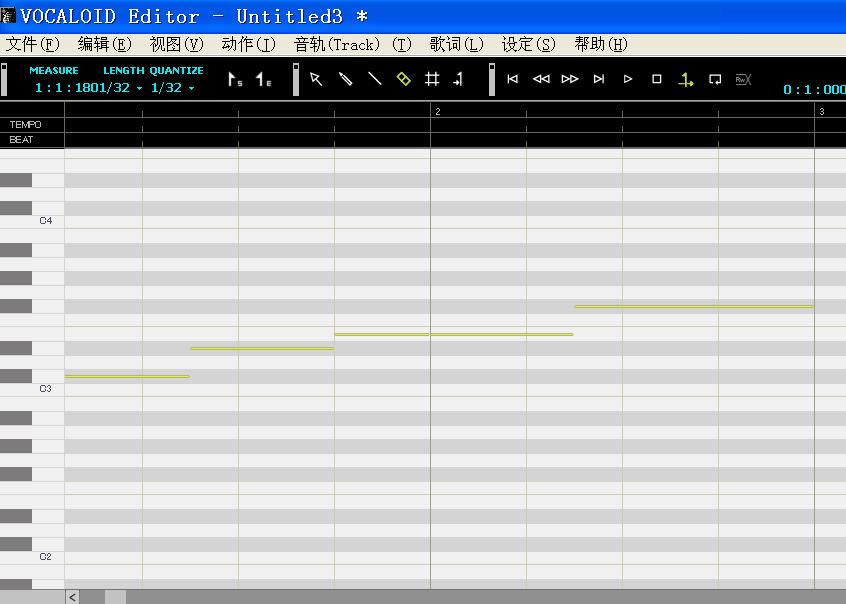Toggle the grid display icon
This screenshot has height=604, width=846.
(x=432, y=79)
